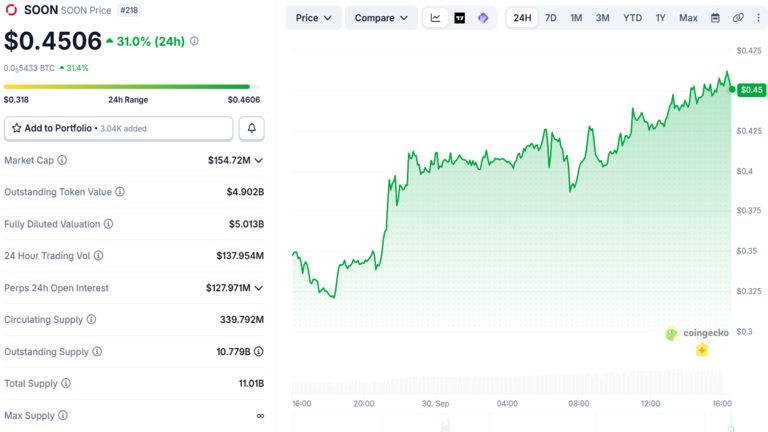Click the 30. Sep date axis label
The image size is (768, 432).
435,404
